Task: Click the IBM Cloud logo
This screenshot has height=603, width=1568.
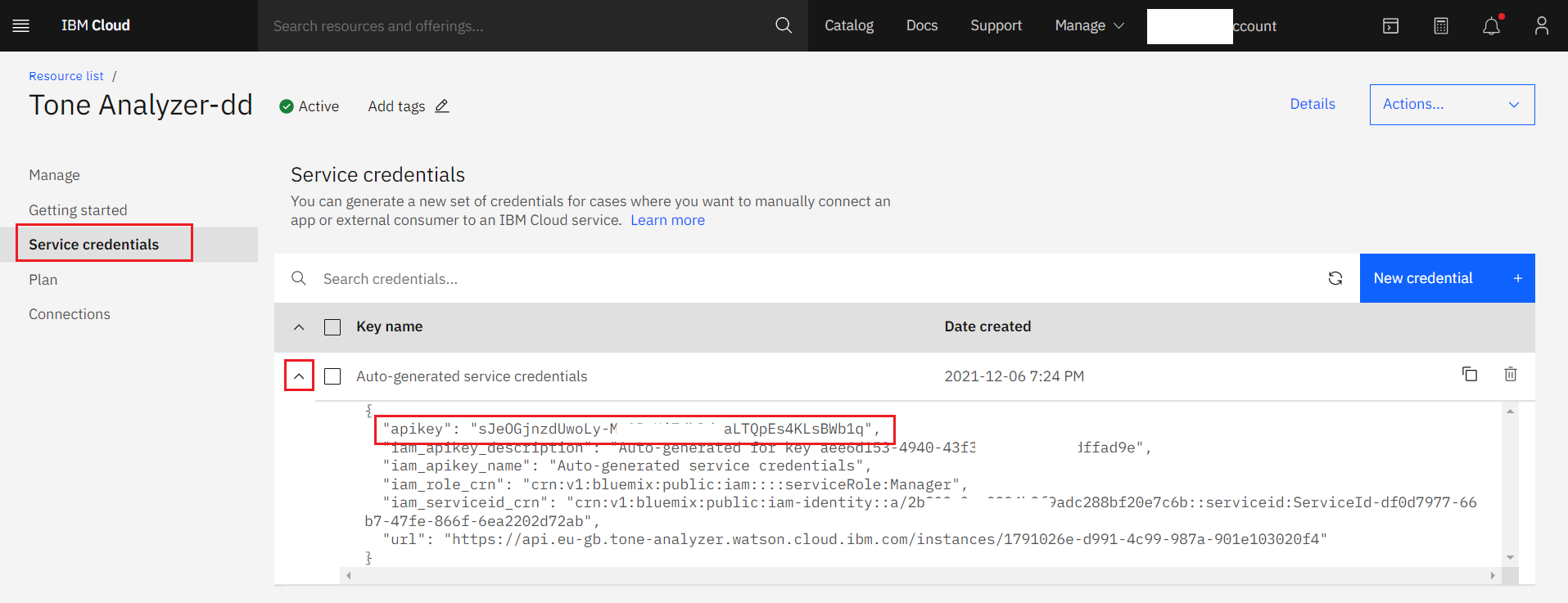Action: [96, 25]
